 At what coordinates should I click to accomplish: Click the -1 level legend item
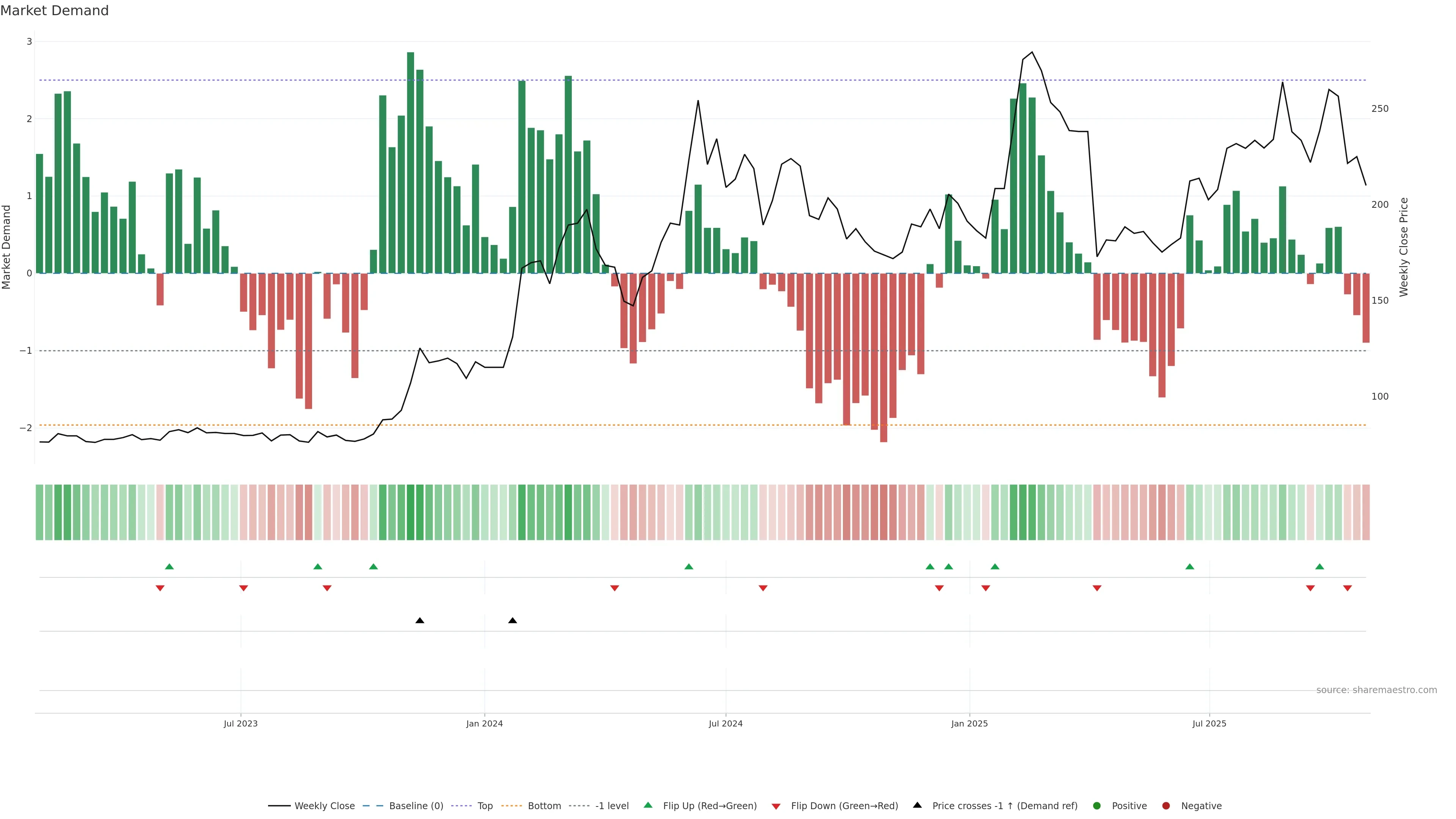click(x=612, y=805)
